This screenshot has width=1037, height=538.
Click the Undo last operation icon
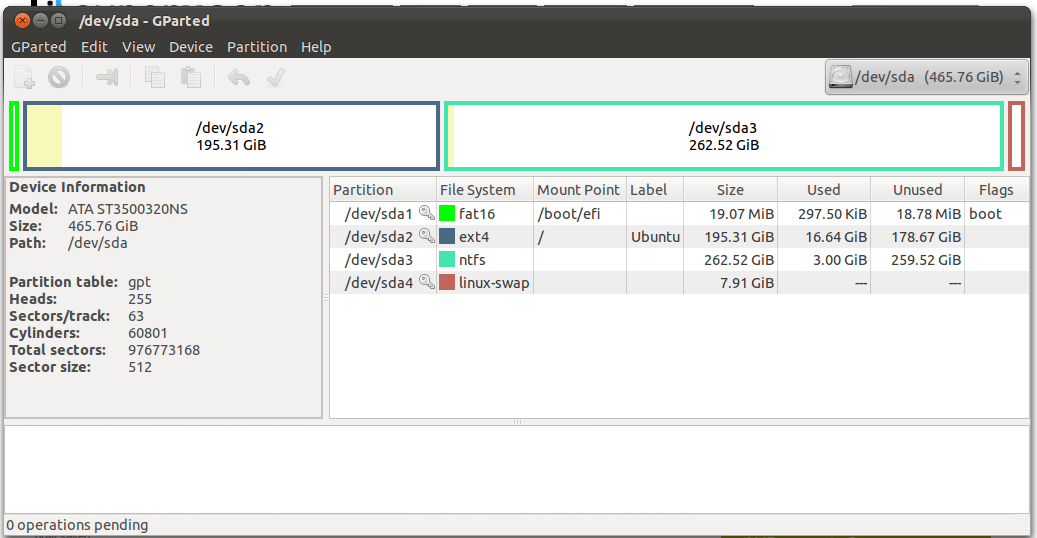click(238, 77)
